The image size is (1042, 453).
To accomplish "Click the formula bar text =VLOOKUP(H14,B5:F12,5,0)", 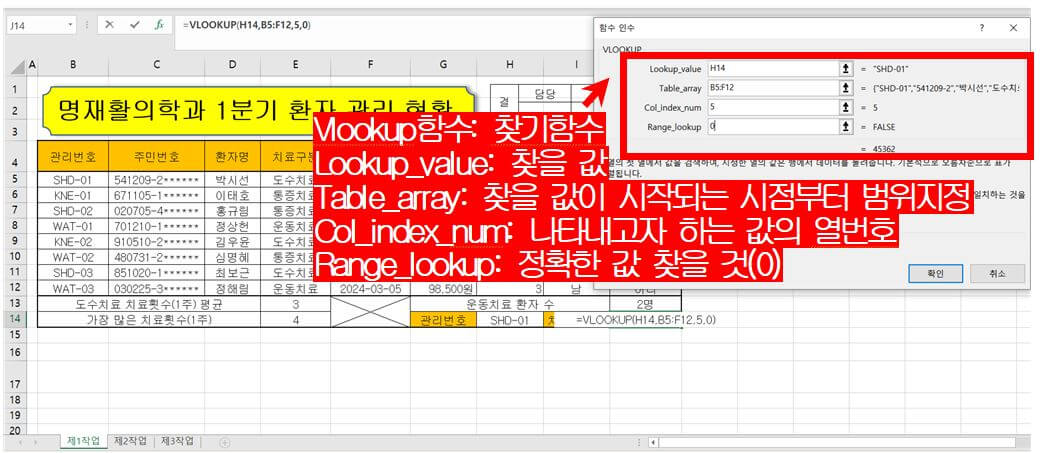I will (x=246, y=25).
